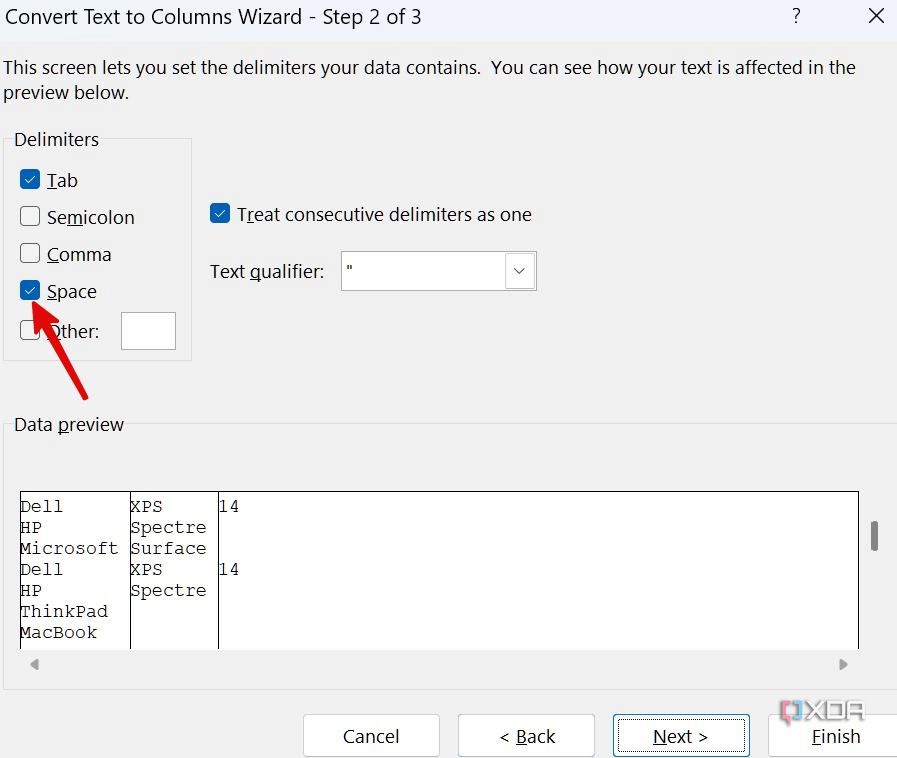Click the Next button
The image size is (897, 758).
point(681,735)
